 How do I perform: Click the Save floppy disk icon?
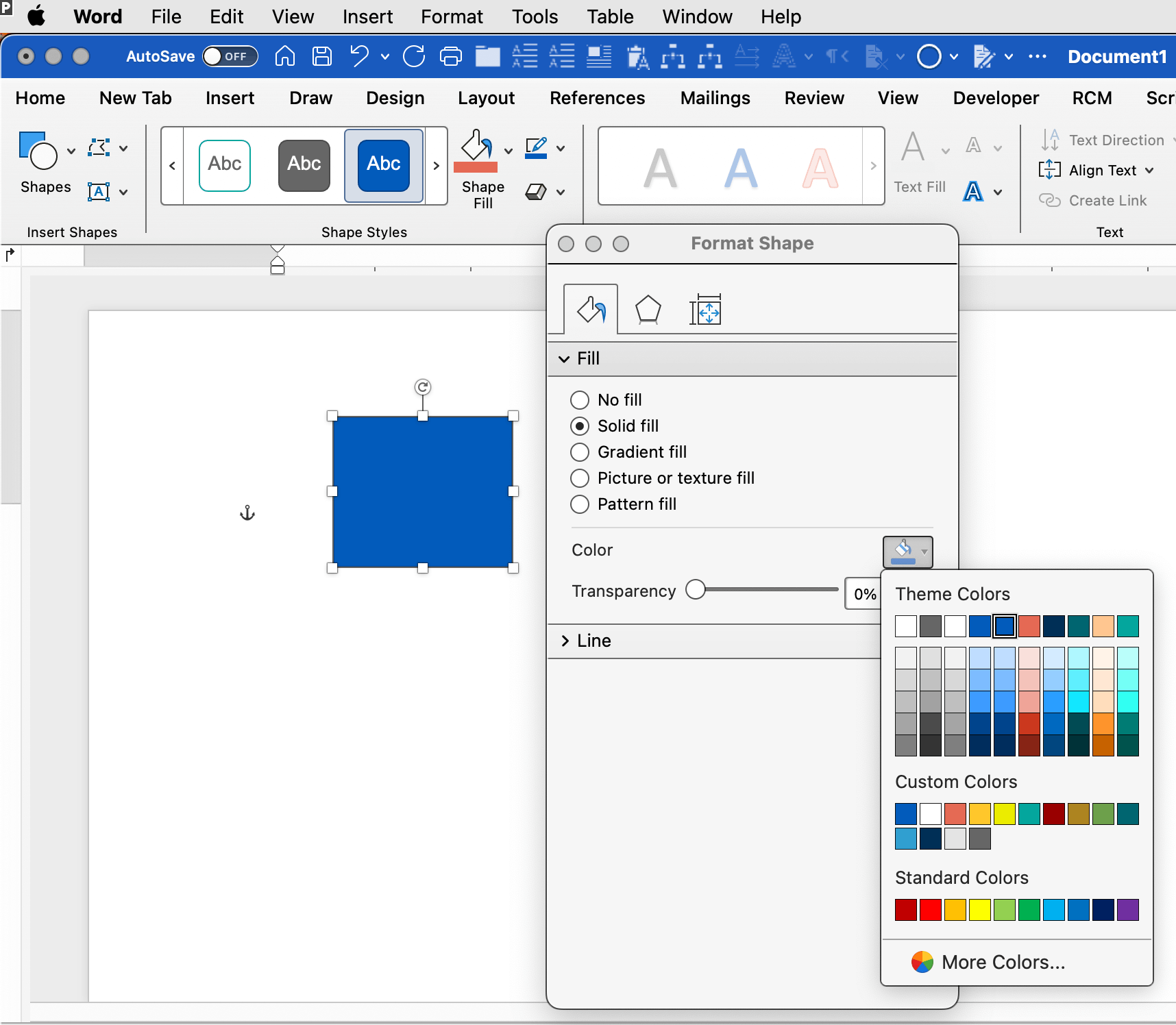(x=322, y=56)
